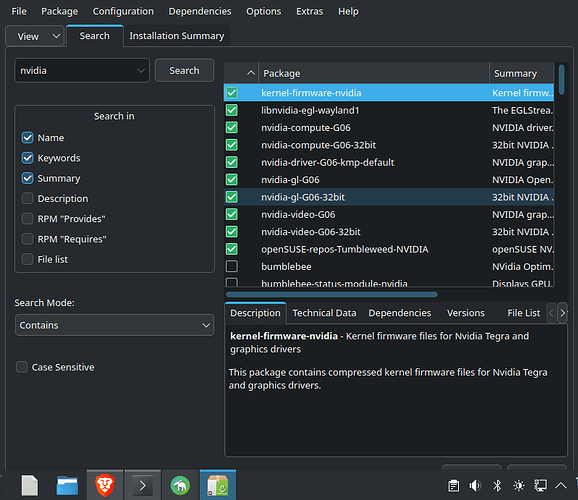The width and height of the screenshot is (578, 500).
Task: Enable the Description search checkbox
Action: pyautogui.click(x=27, y=198)
